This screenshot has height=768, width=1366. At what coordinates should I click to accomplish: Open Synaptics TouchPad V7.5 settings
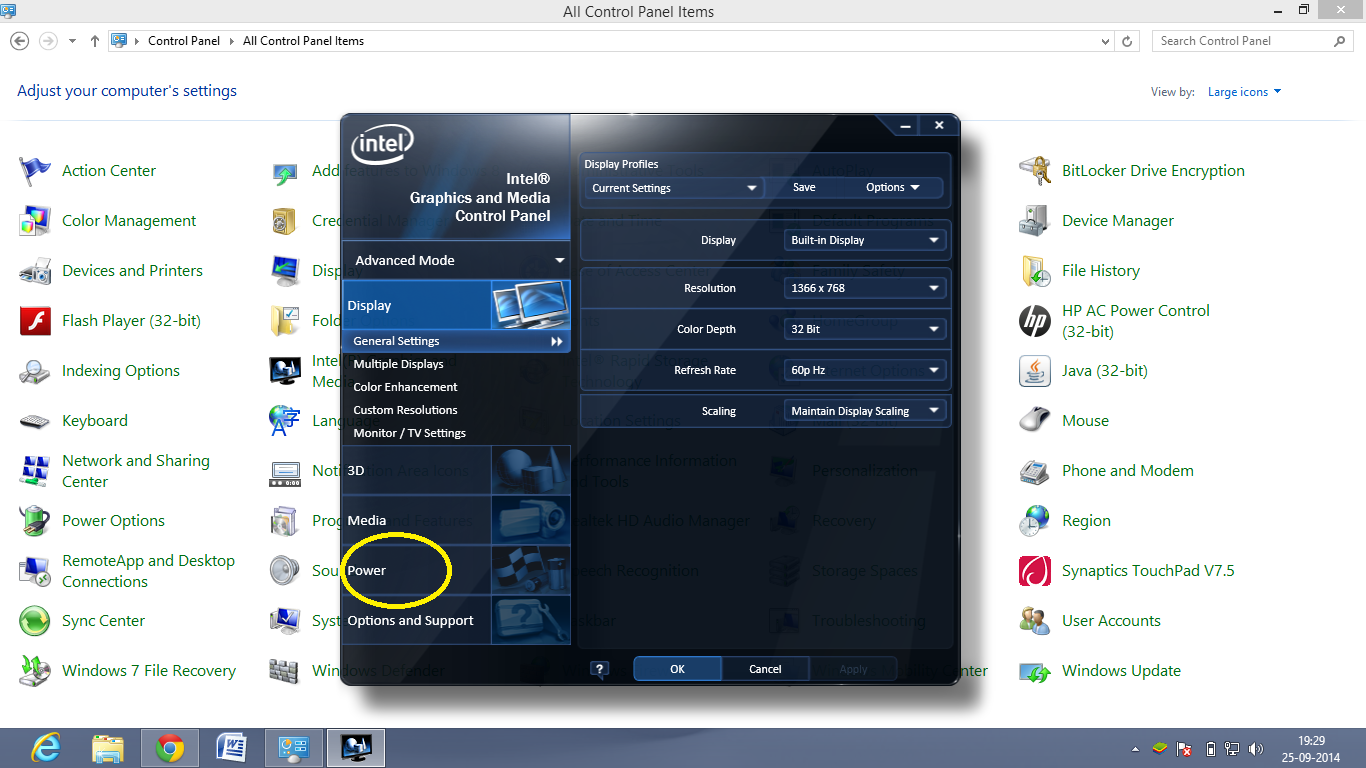point(1127,571)
